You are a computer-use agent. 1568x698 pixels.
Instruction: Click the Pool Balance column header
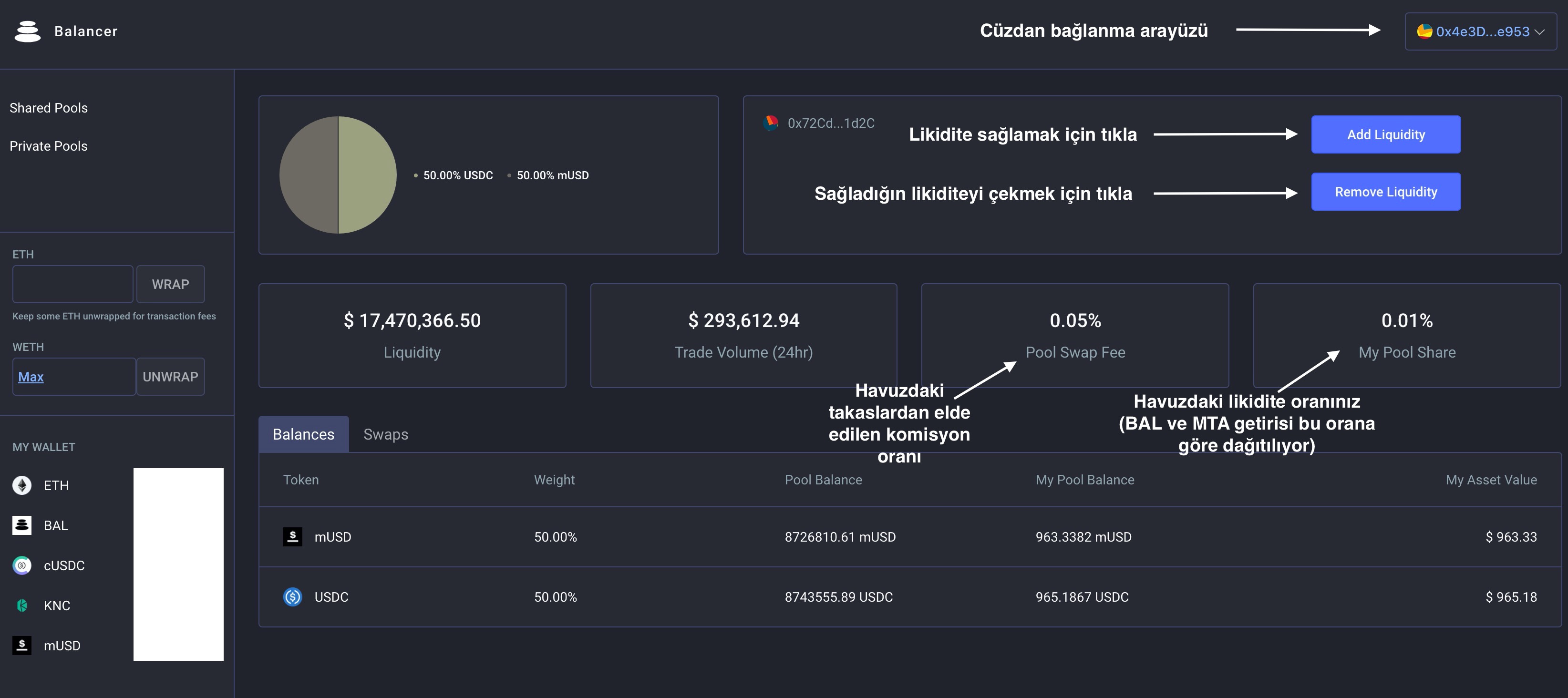pyautogui.click(x=824, y=480)
